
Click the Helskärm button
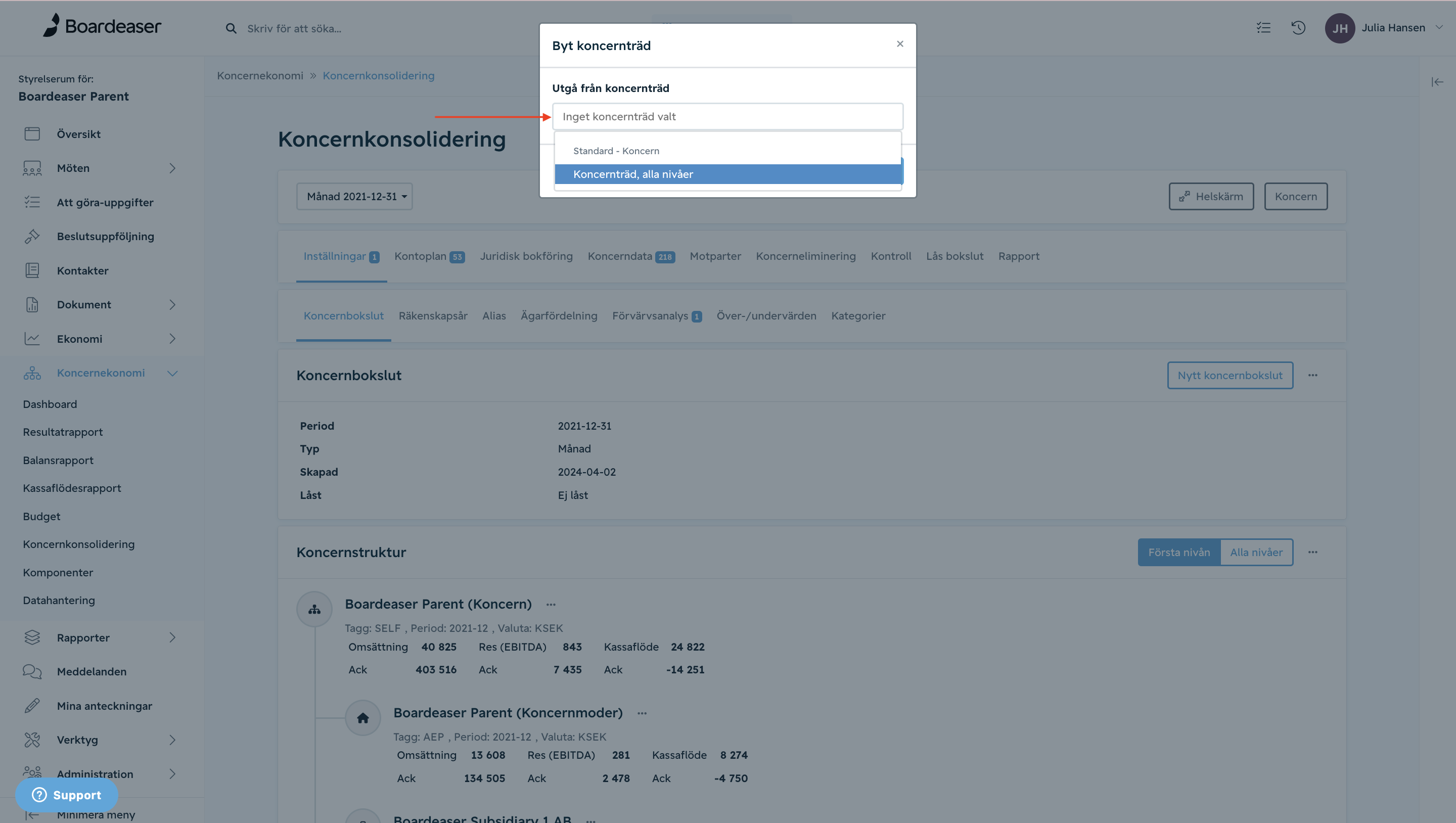(1211, 196)
